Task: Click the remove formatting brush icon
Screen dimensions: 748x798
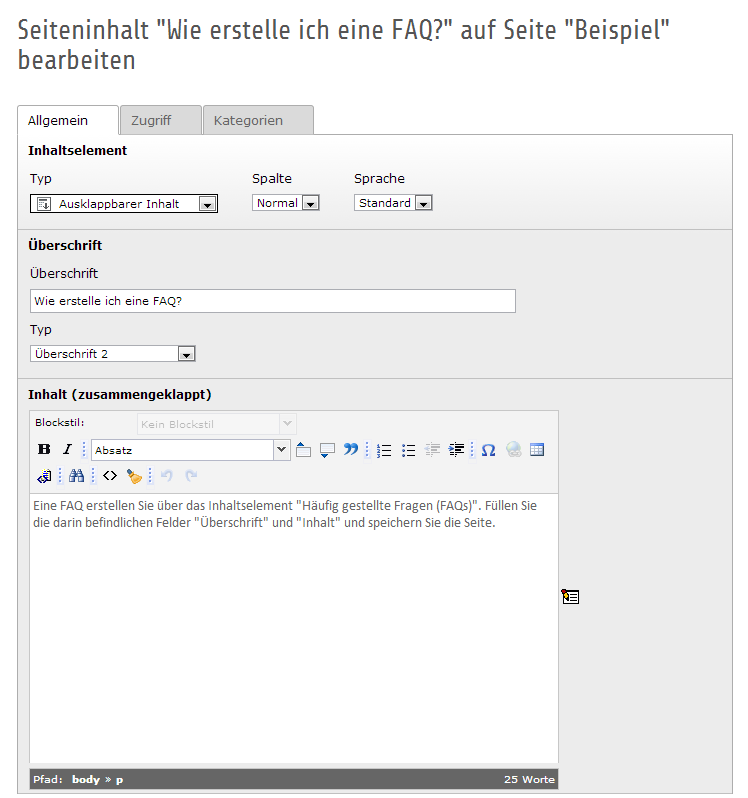Action: click(x=134, y=476)
